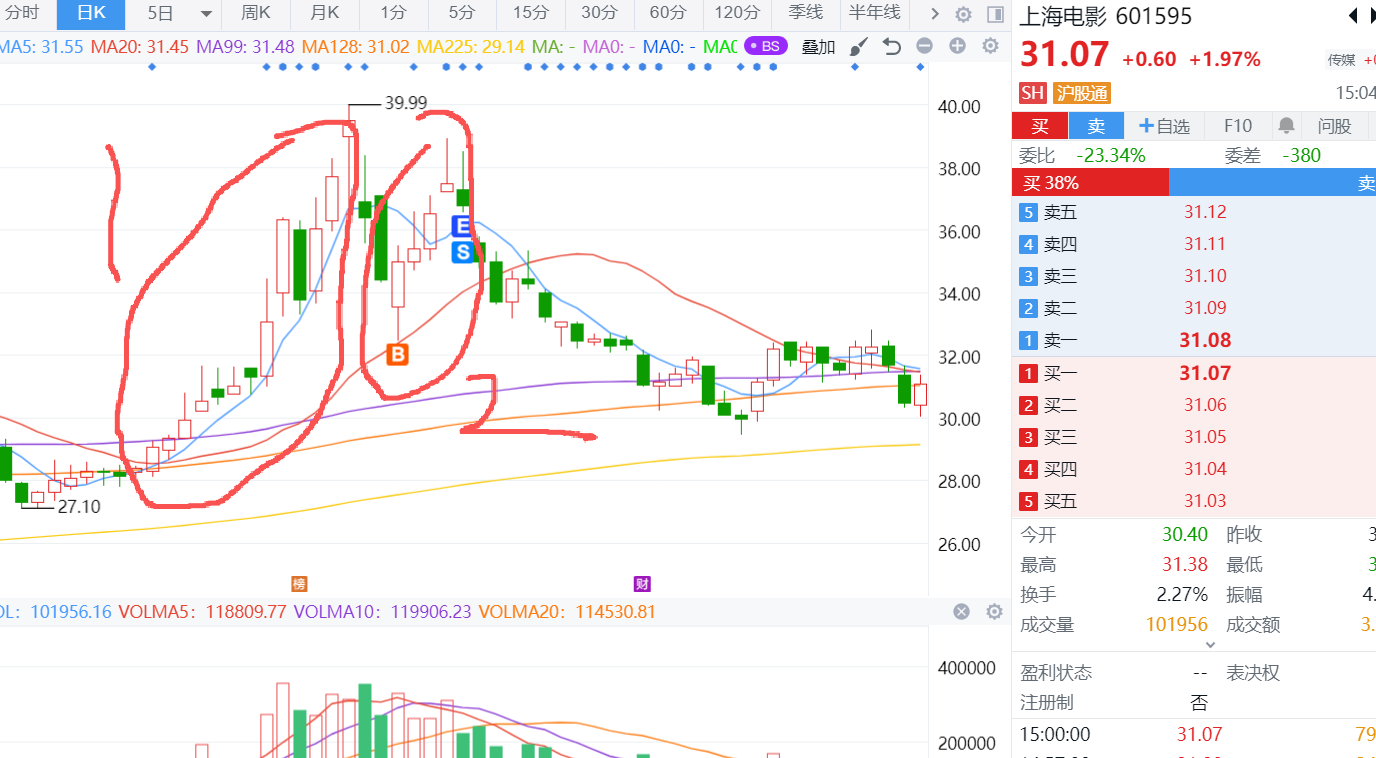The height and width of the screenshot is (758, 1376).
Task: Show more chart periods with right chevron
Action: (934, 14)
